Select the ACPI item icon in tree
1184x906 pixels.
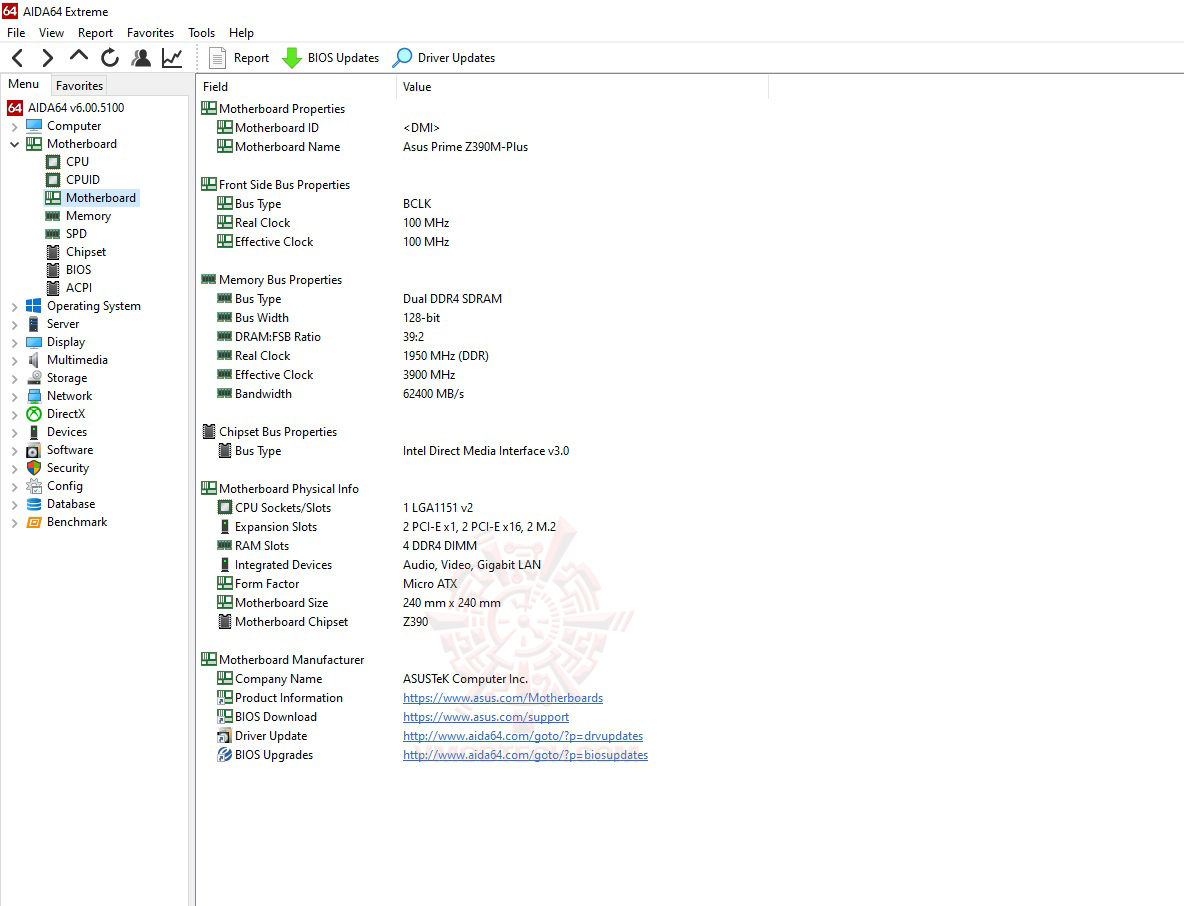[53, 288]
